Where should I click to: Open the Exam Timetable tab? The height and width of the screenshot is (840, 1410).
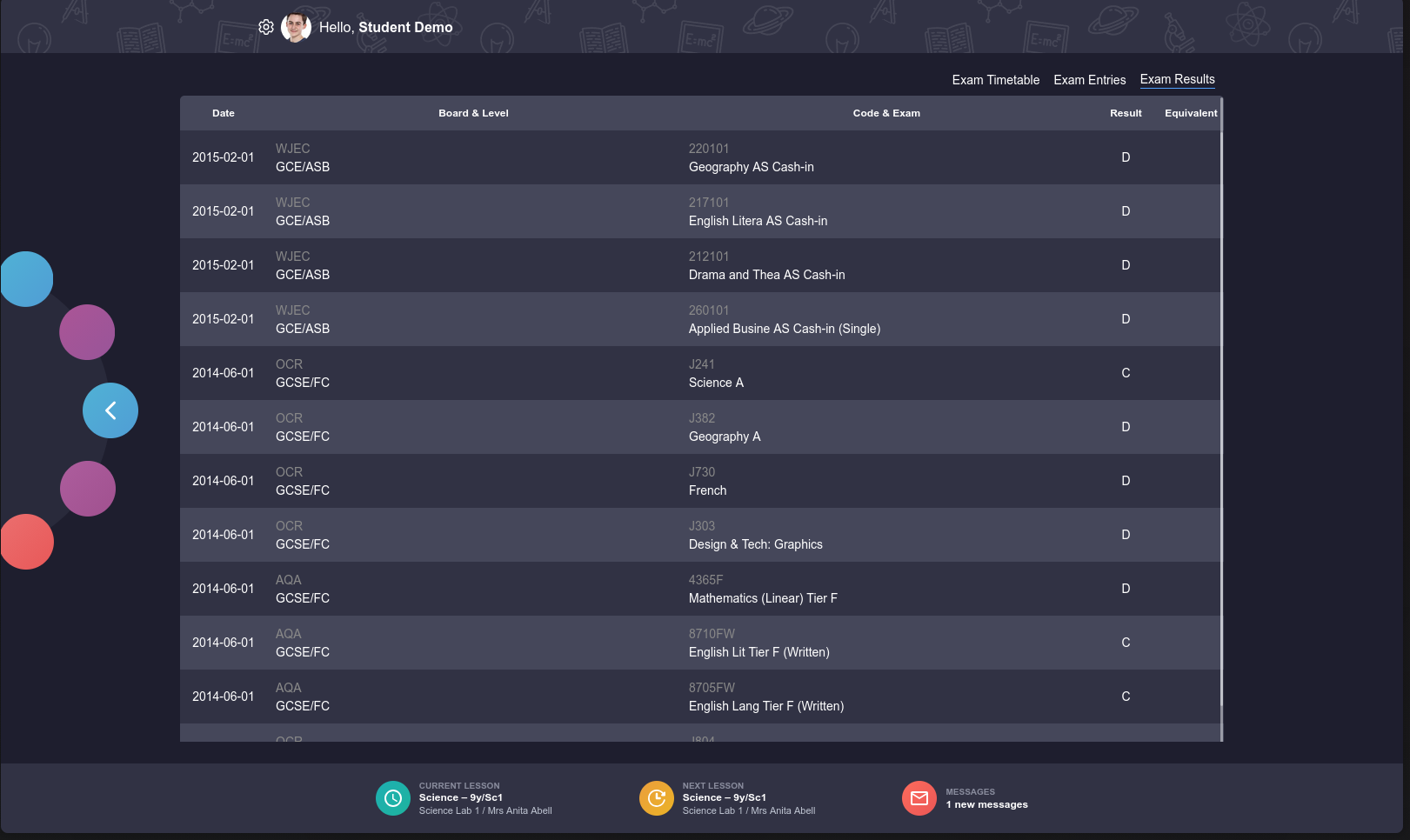pos(996,80)
